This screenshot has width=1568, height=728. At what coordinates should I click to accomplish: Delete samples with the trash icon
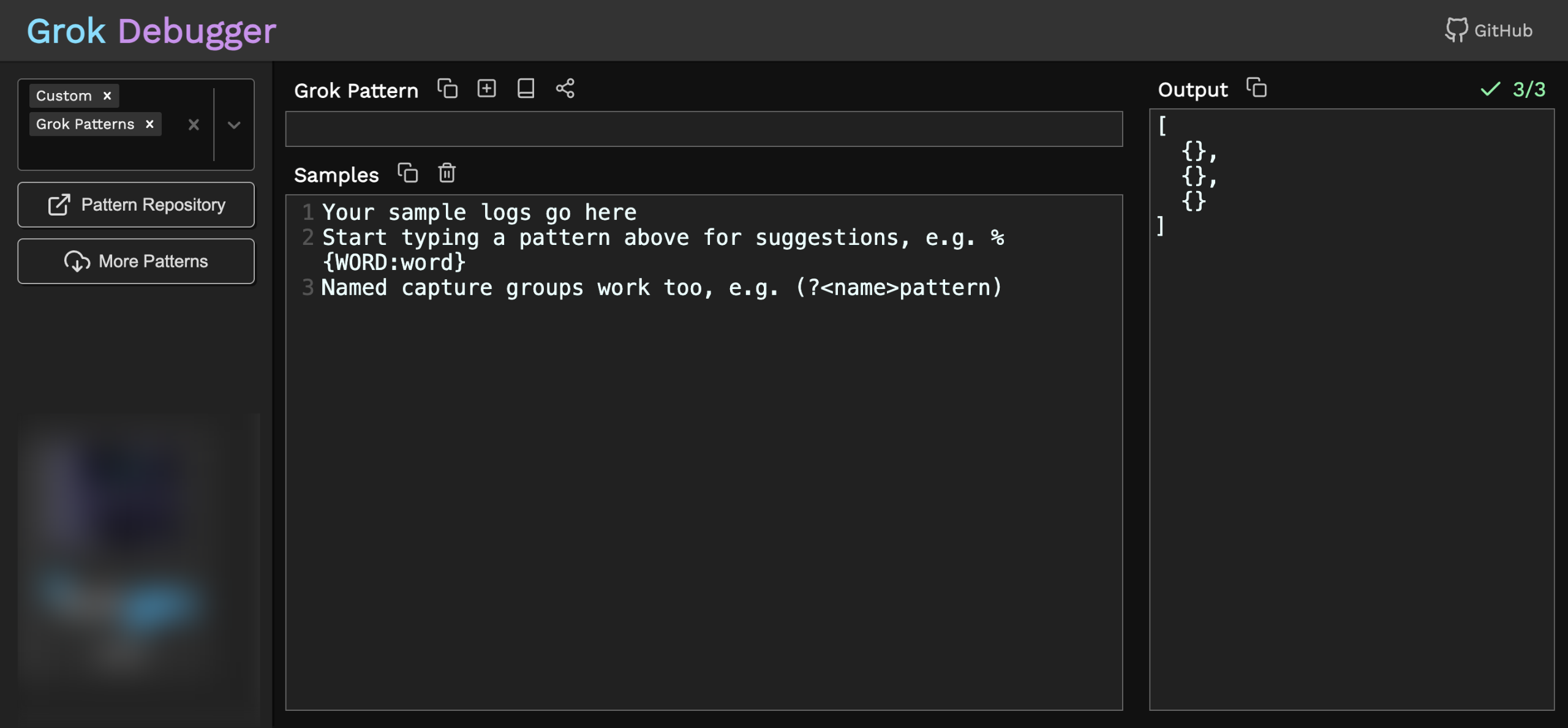pyautogui.click(x=447, y=173)
